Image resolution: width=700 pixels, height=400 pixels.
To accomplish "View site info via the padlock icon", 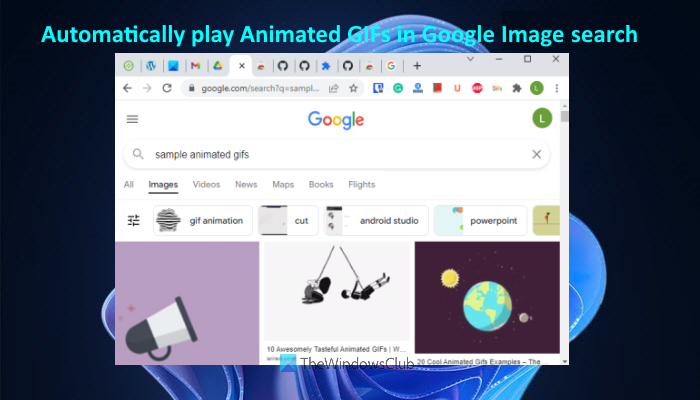I will [x=192, y=88].
